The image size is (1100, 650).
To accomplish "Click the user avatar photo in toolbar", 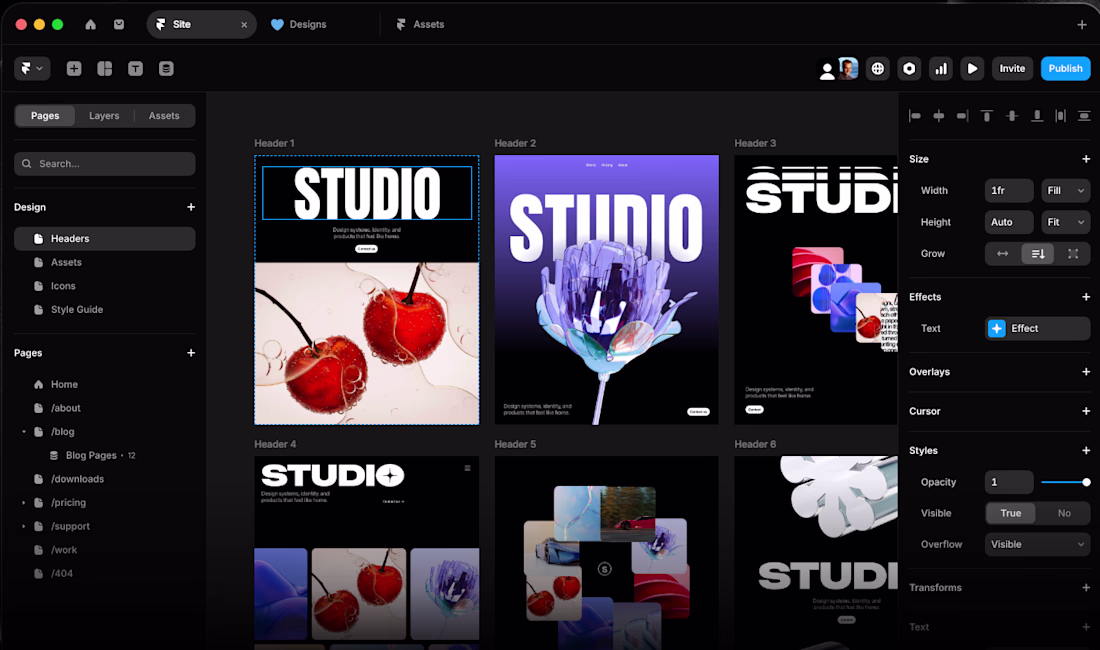I will click(848, 69).
